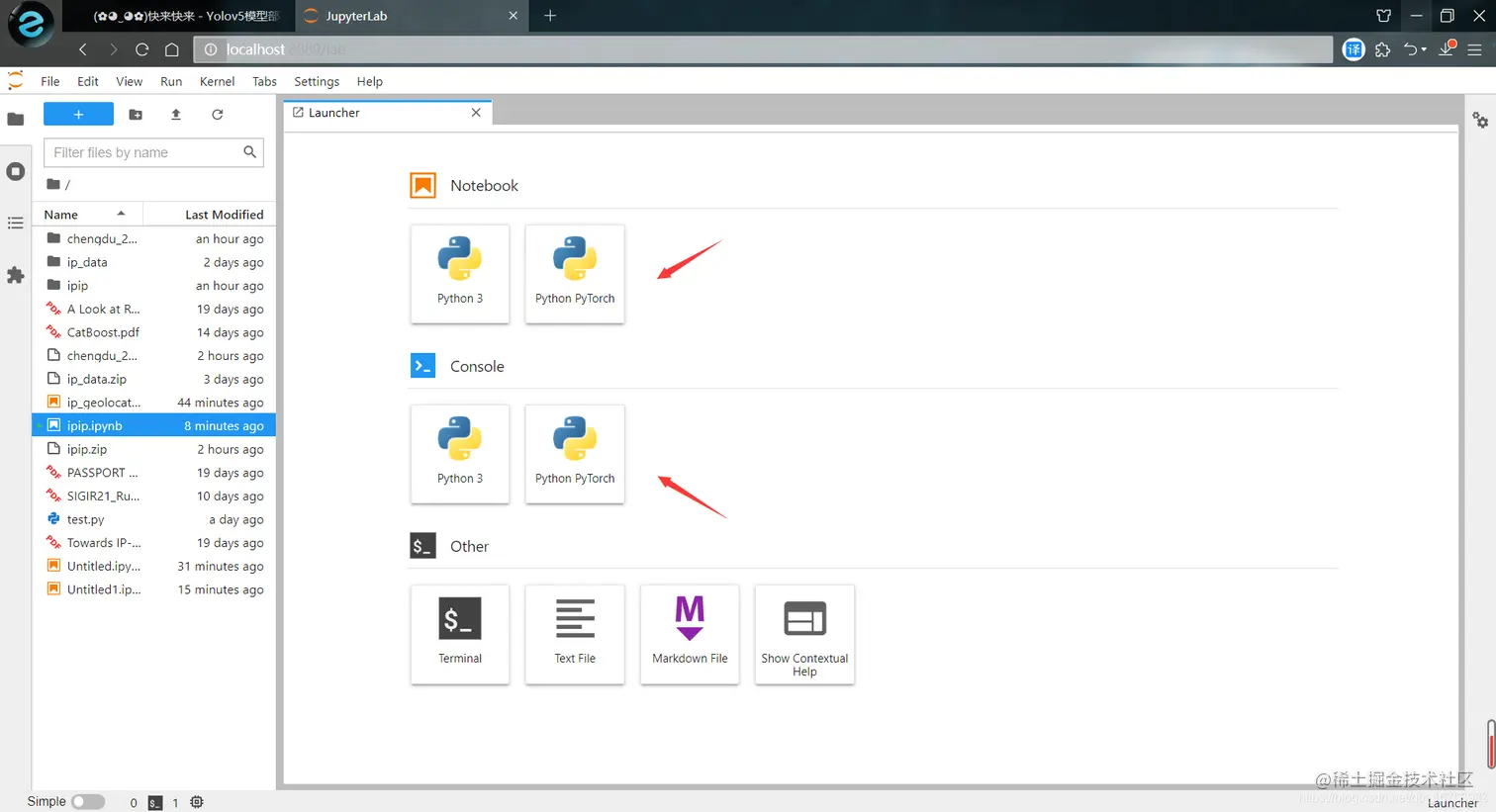Open Running Terminals and Kernels sidebar
The width and height of the screenshot is (1496, 812).
click(x=16, y=172)
